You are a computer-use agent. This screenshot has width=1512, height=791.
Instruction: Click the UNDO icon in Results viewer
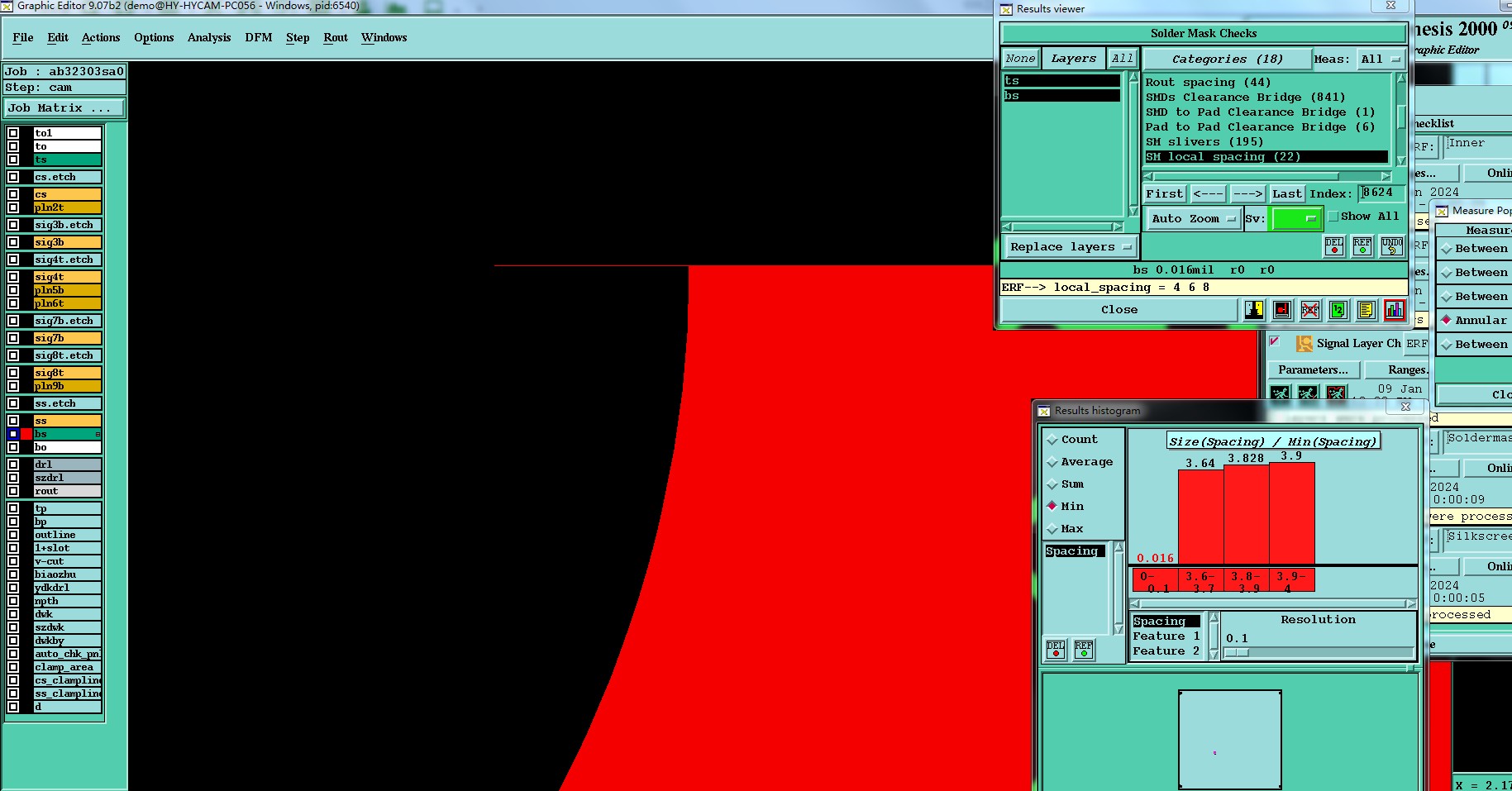click(1392, 246)
